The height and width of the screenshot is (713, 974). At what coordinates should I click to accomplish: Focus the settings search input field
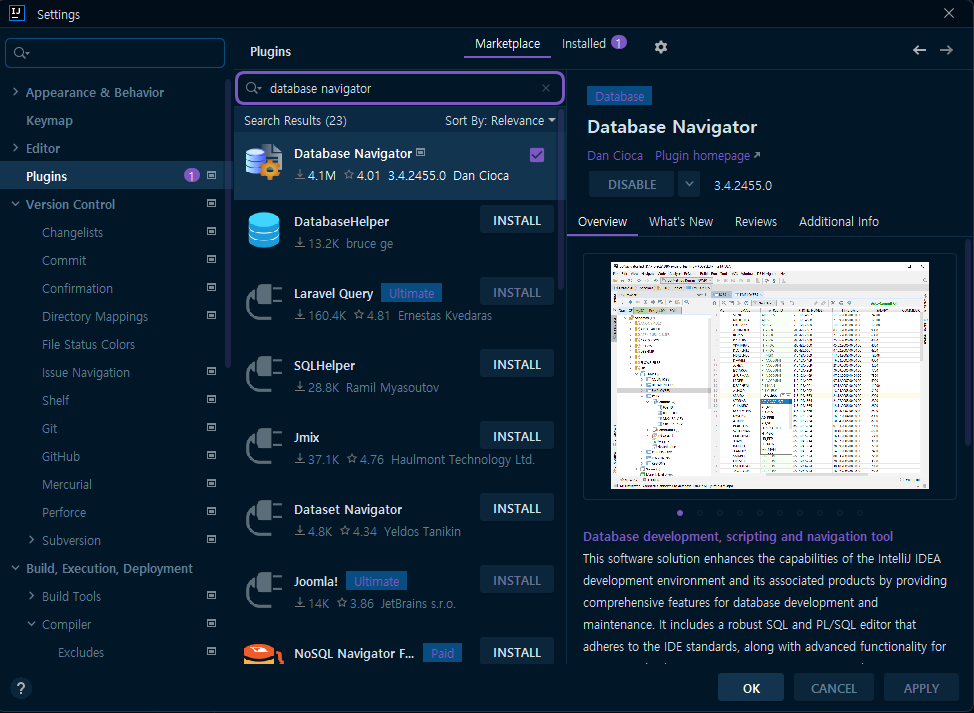[115, 53]
